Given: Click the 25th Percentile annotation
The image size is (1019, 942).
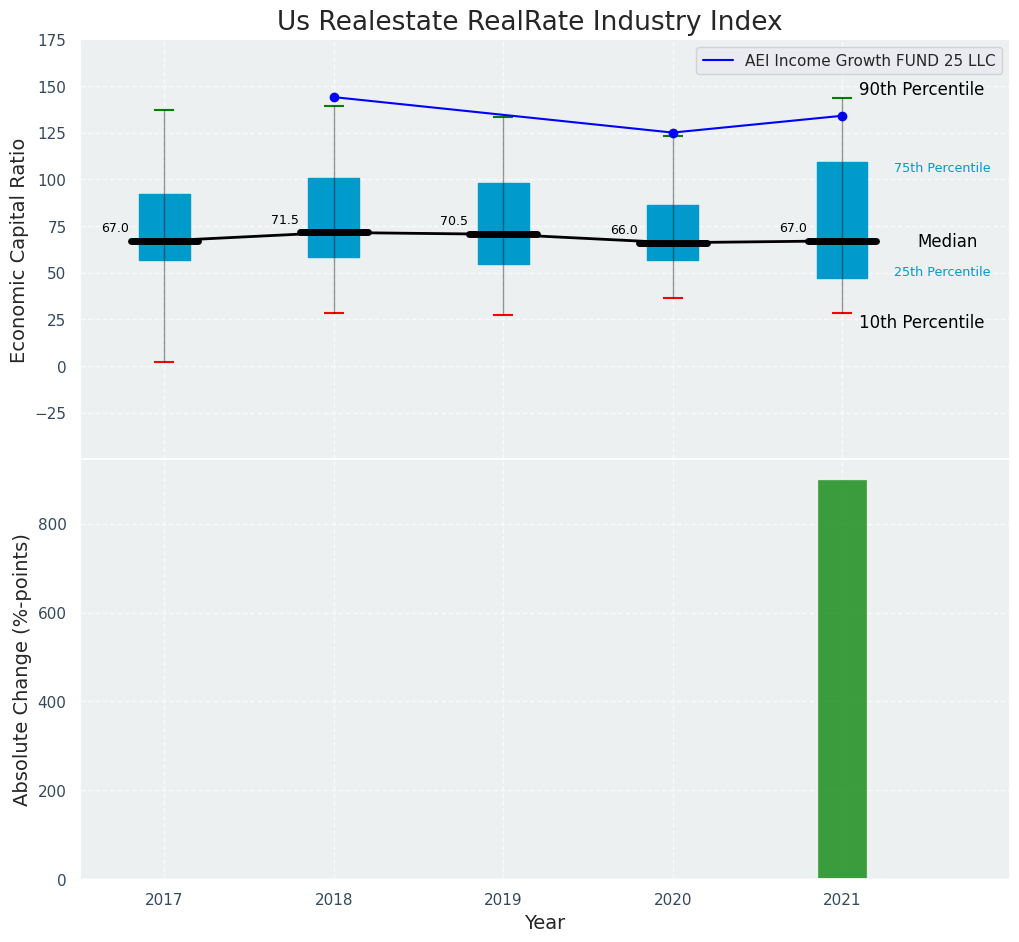Looking at the screenshot, I should 942,272.
